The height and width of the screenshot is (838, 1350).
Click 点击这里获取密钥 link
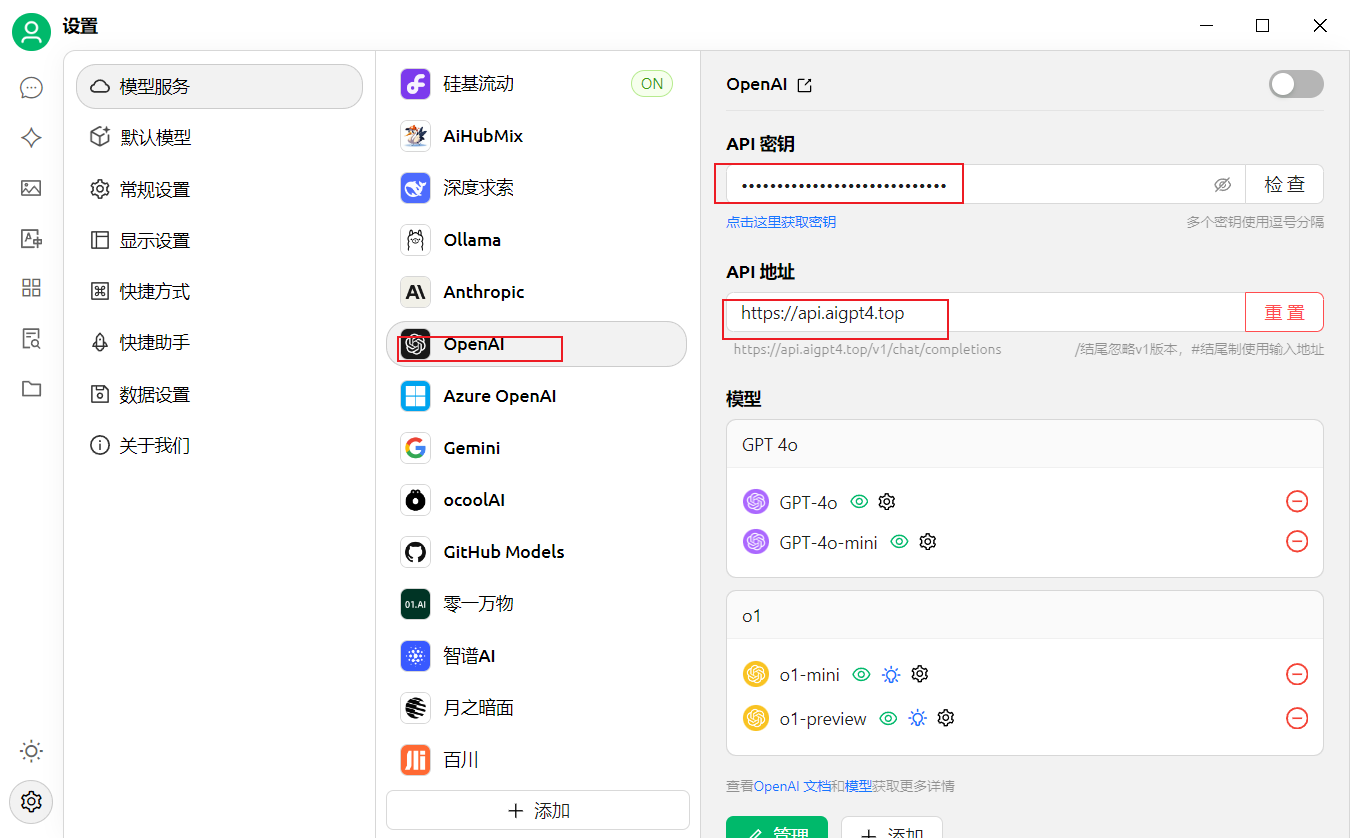tap(781, 222)
